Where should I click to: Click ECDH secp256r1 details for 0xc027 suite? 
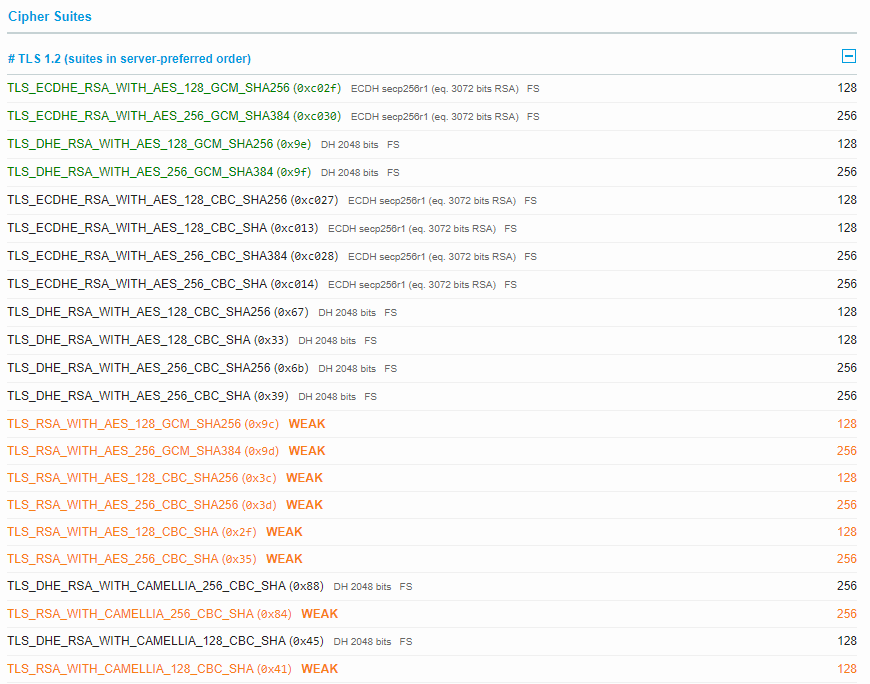click(432, 201)
